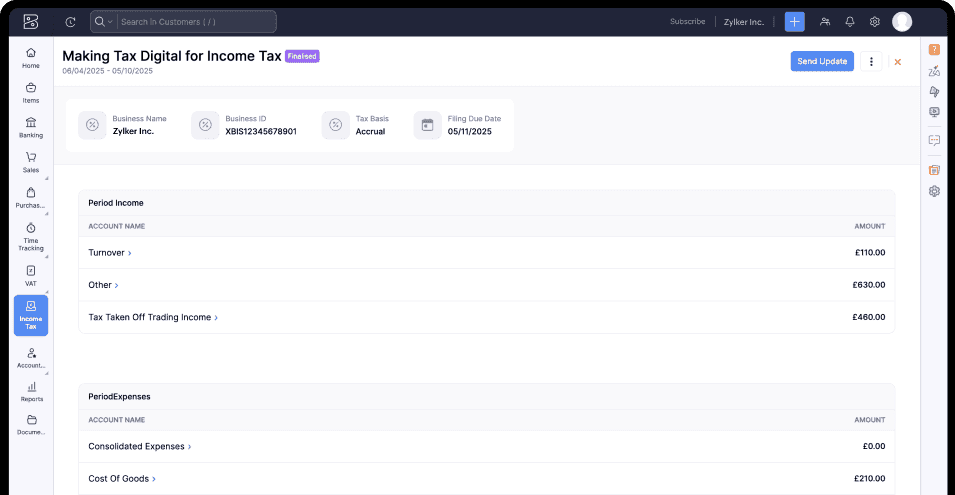Click the £210.00 Cost Of Goods amount

[869, 479]
